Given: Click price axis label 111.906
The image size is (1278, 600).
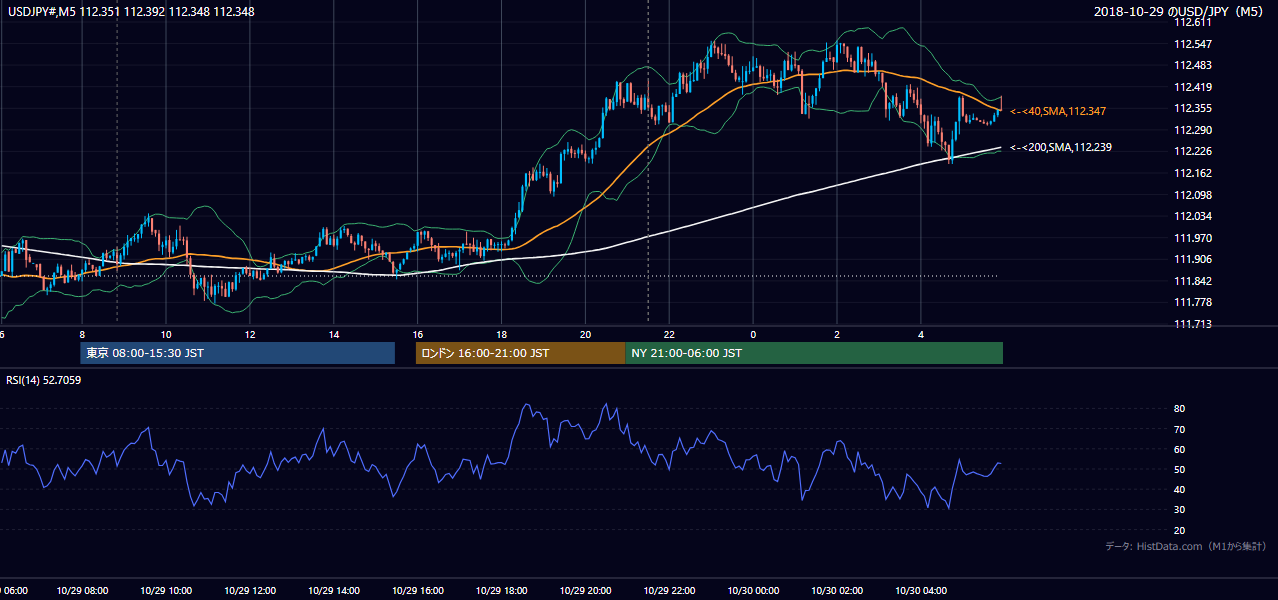Looking at the screenshot, I should pos(1193,259).
